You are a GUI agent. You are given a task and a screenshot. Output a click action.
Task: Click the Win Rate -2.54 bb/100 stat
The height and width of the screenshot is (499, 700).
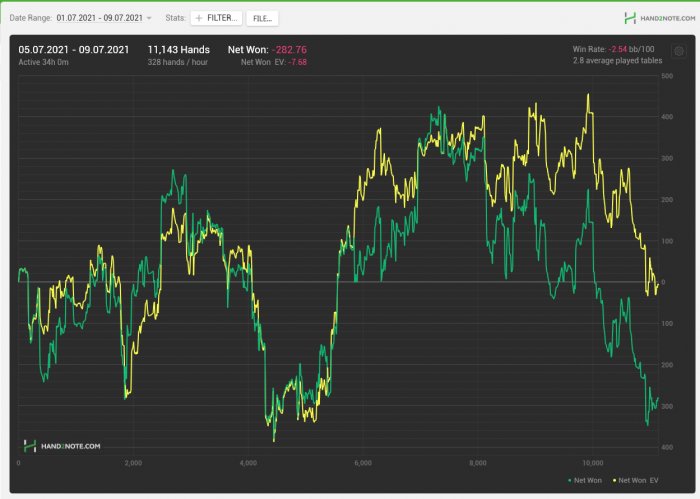tap(615, 48)
